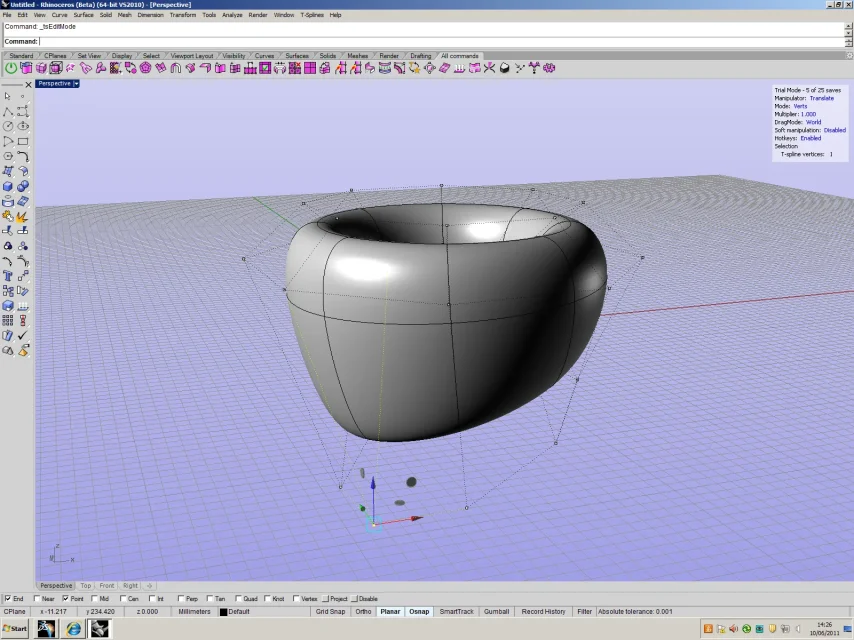Viewport: 854px width, 640px height.
Task: Click the boolean union spheres icon
Action: (x=23, y=186)
